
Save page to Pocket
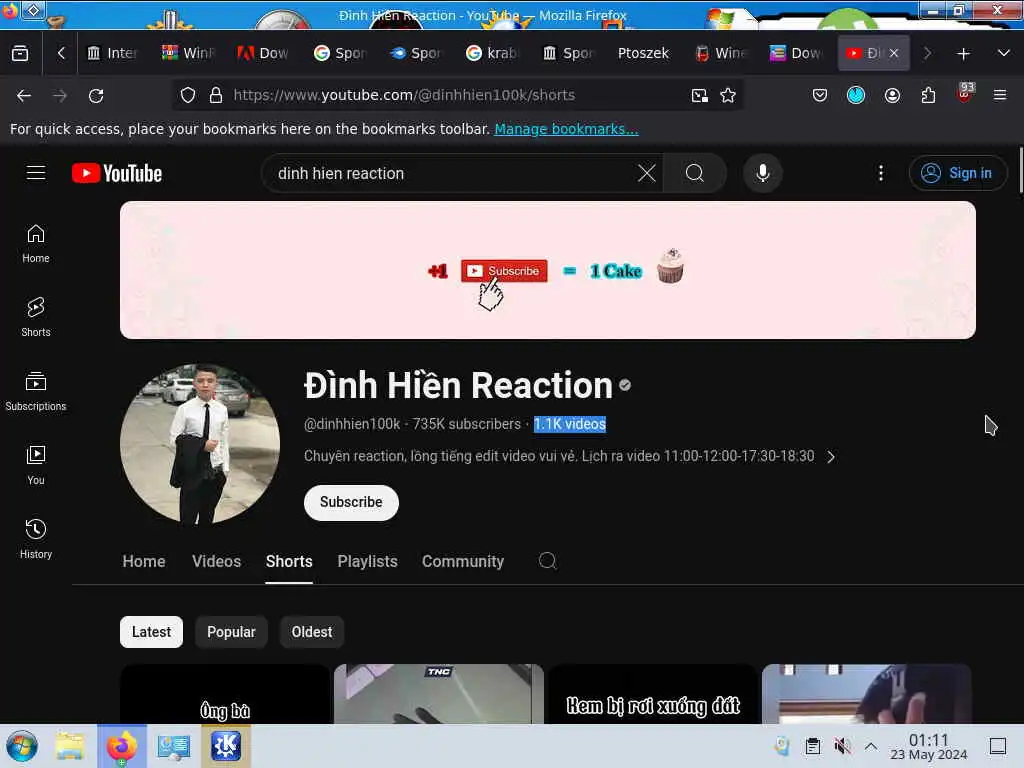(x=820, y=96)
